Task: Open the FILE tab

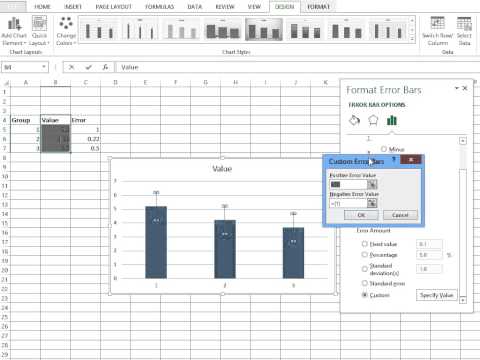Action: coord(13,6)
